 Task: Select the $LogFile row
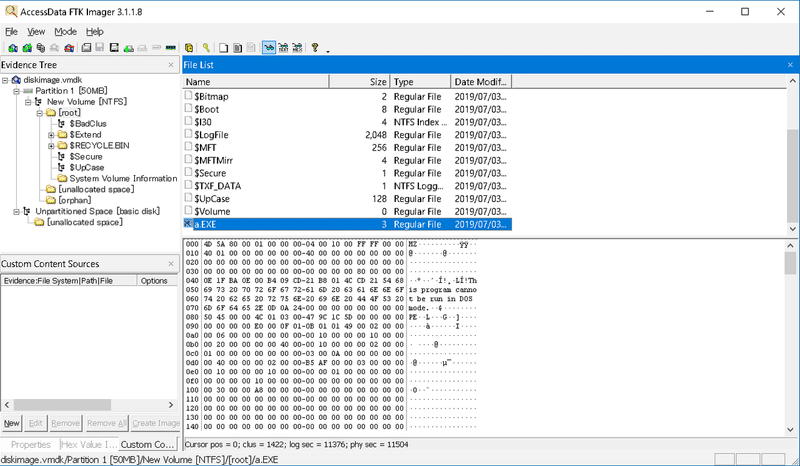[347, 135]
